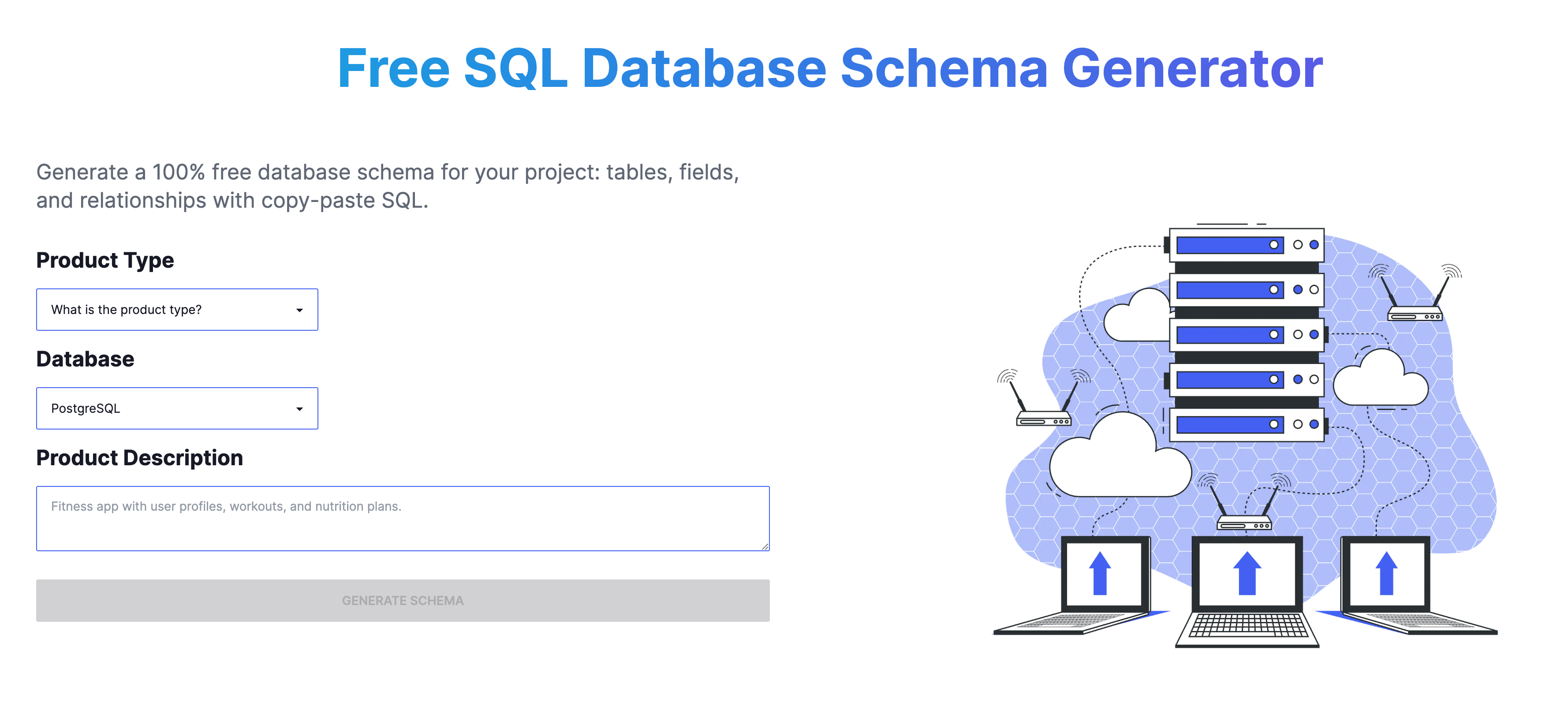Select the top server unit in rack
1568x710 pixels.
pos(1246,245)
